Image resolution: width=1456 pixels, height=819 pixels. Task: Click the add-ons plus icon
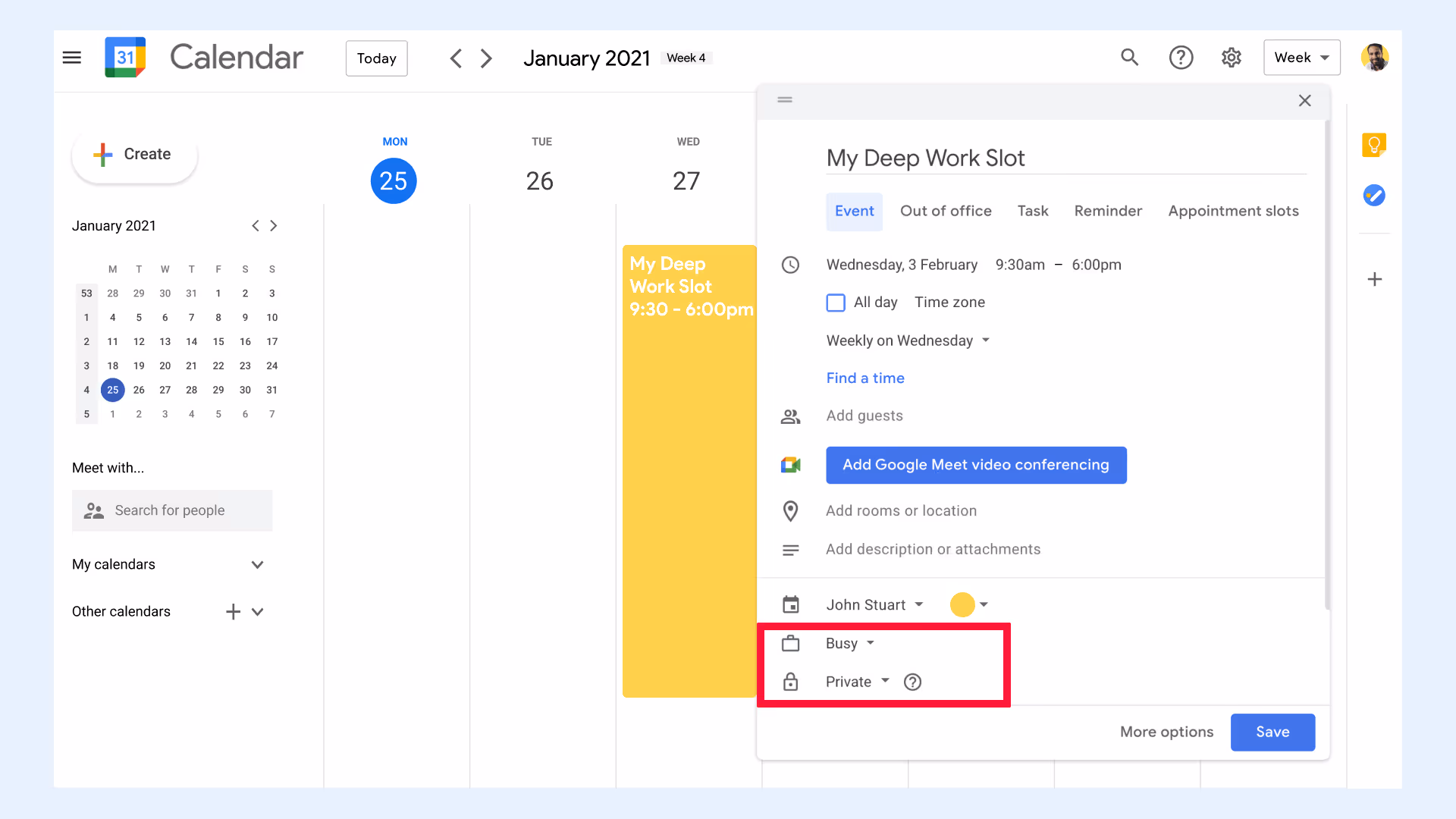pos(1374,280)
